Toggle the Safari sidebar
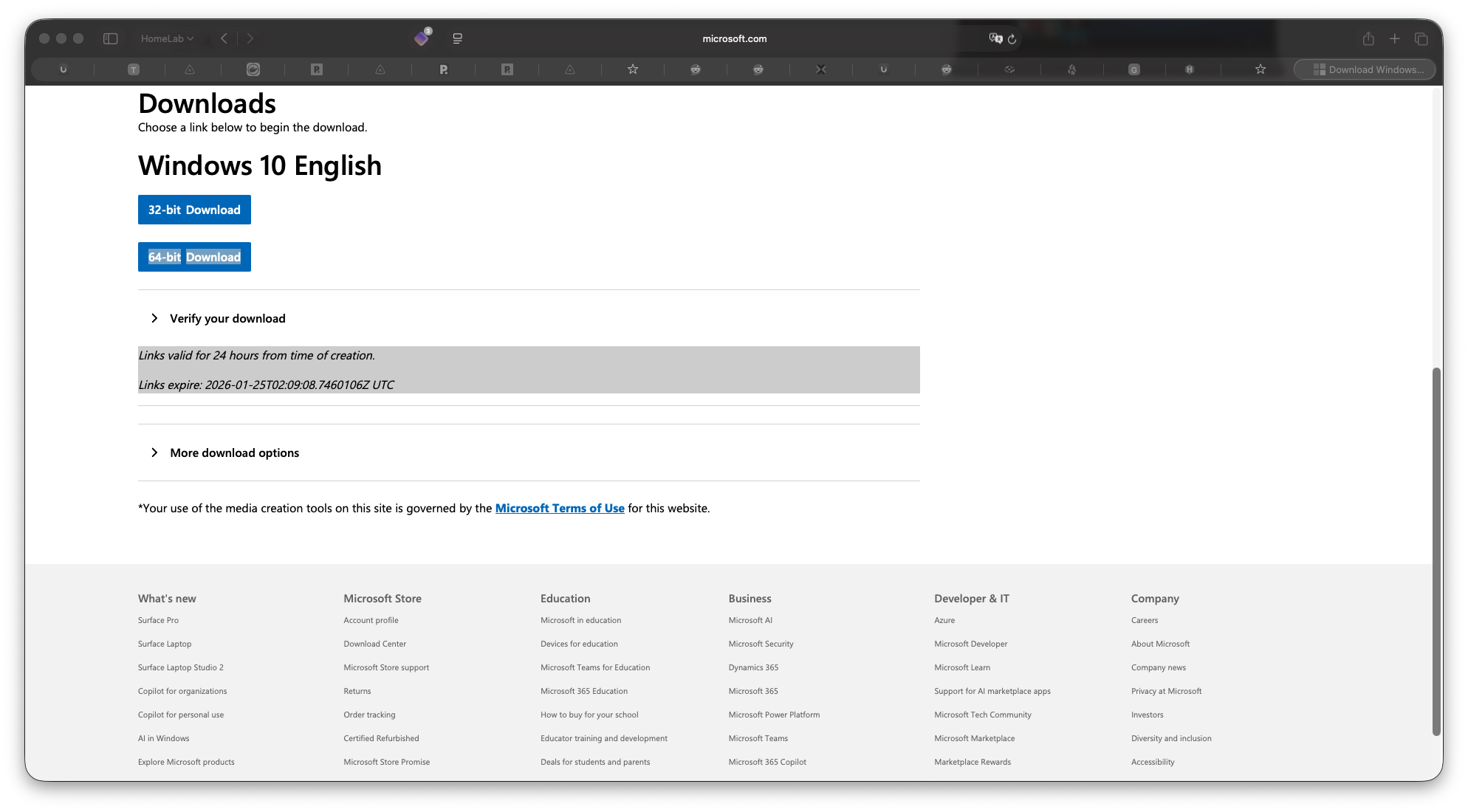1468x812 pixels. pos(110,38)
